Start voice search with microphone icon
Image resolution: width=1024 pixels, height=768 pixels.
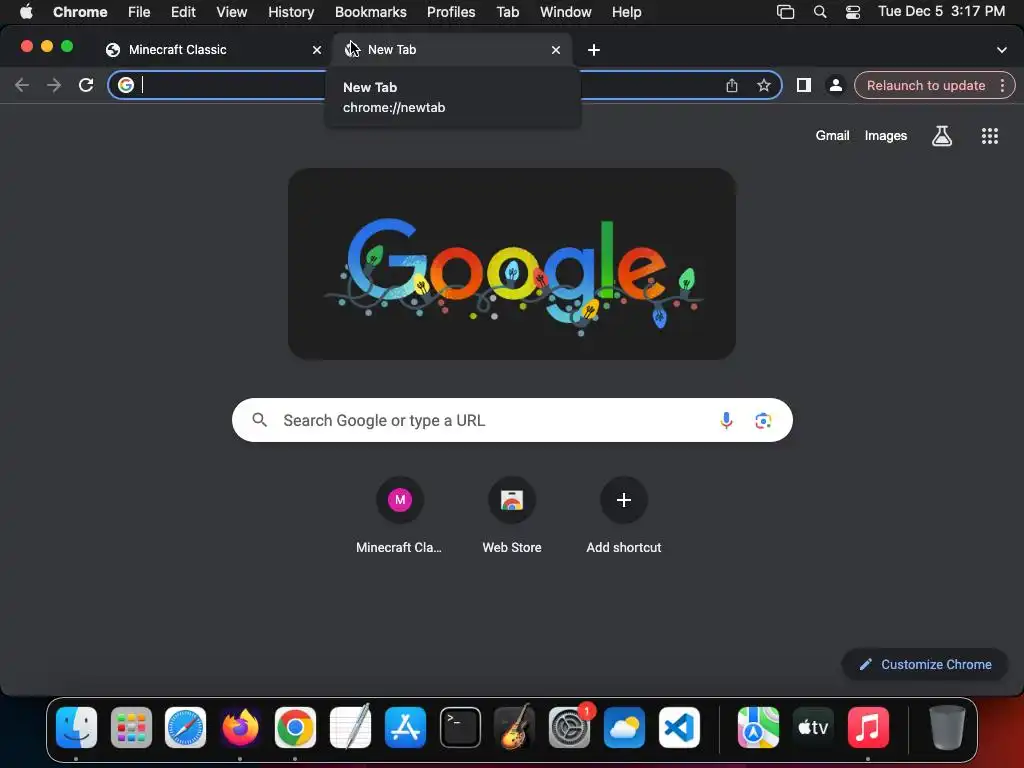726,421
